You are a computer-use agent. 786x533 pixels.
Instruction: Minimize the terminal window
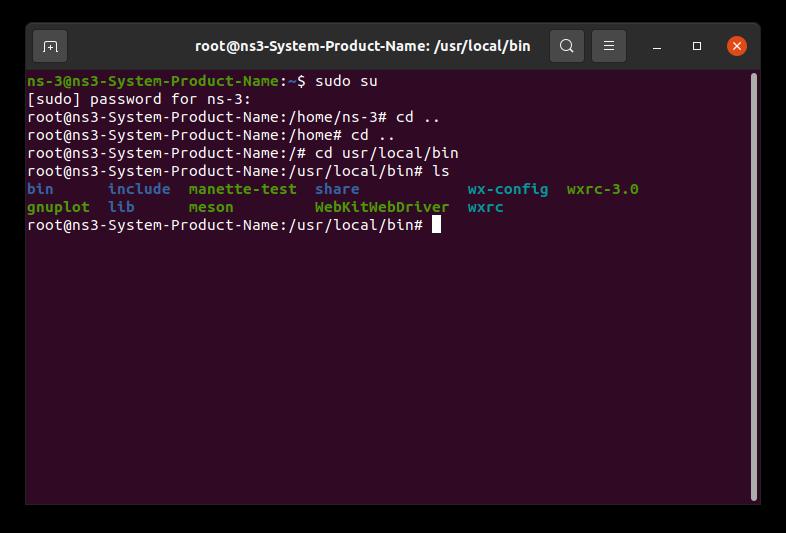click(x=657, y=46)
